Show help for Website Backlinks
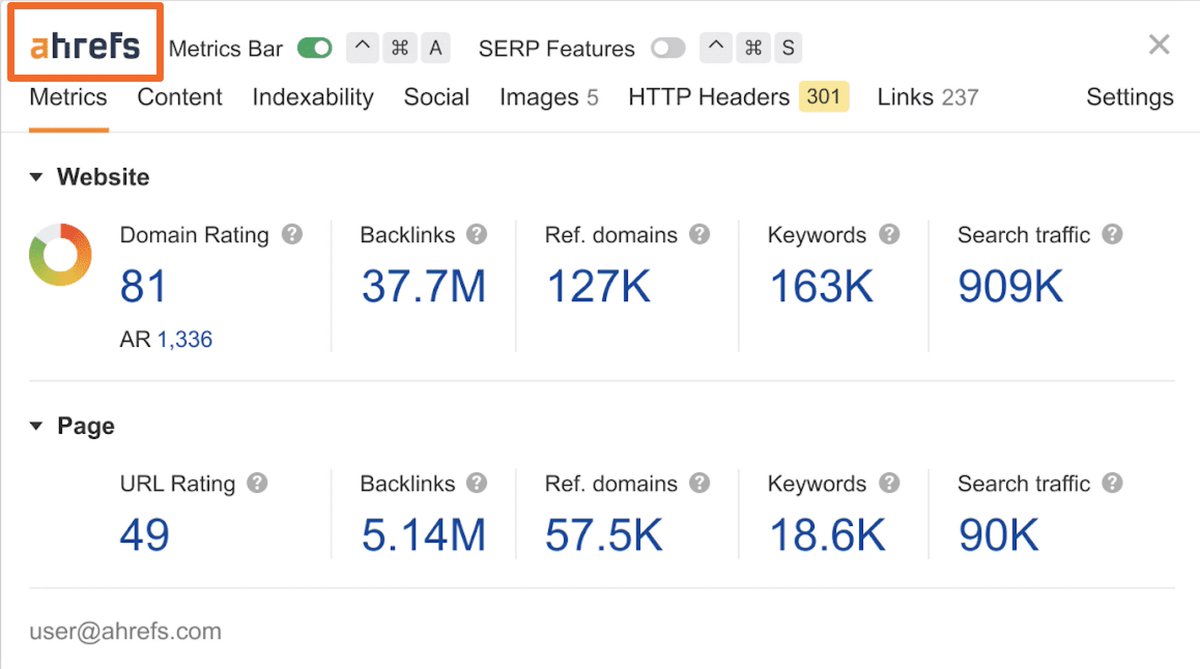1200x669 pixels. pyautogui.click(x=477, y=234)
